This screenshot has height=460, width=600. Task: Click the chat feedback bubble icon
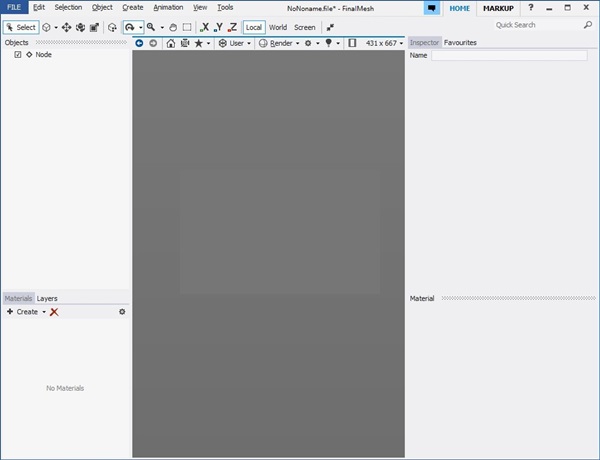point(431,8)
